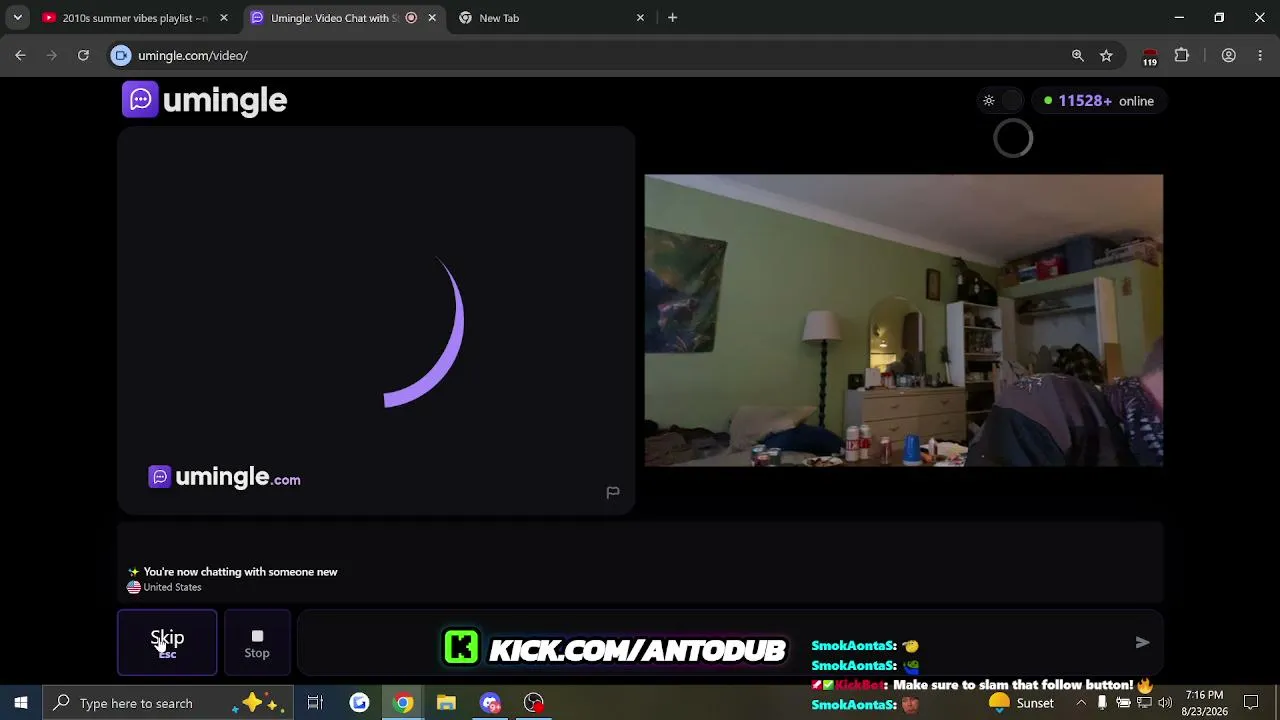Screen dimensions: 1280x720
Task: Switch to the New Tab tab
Action: (551, 18)
